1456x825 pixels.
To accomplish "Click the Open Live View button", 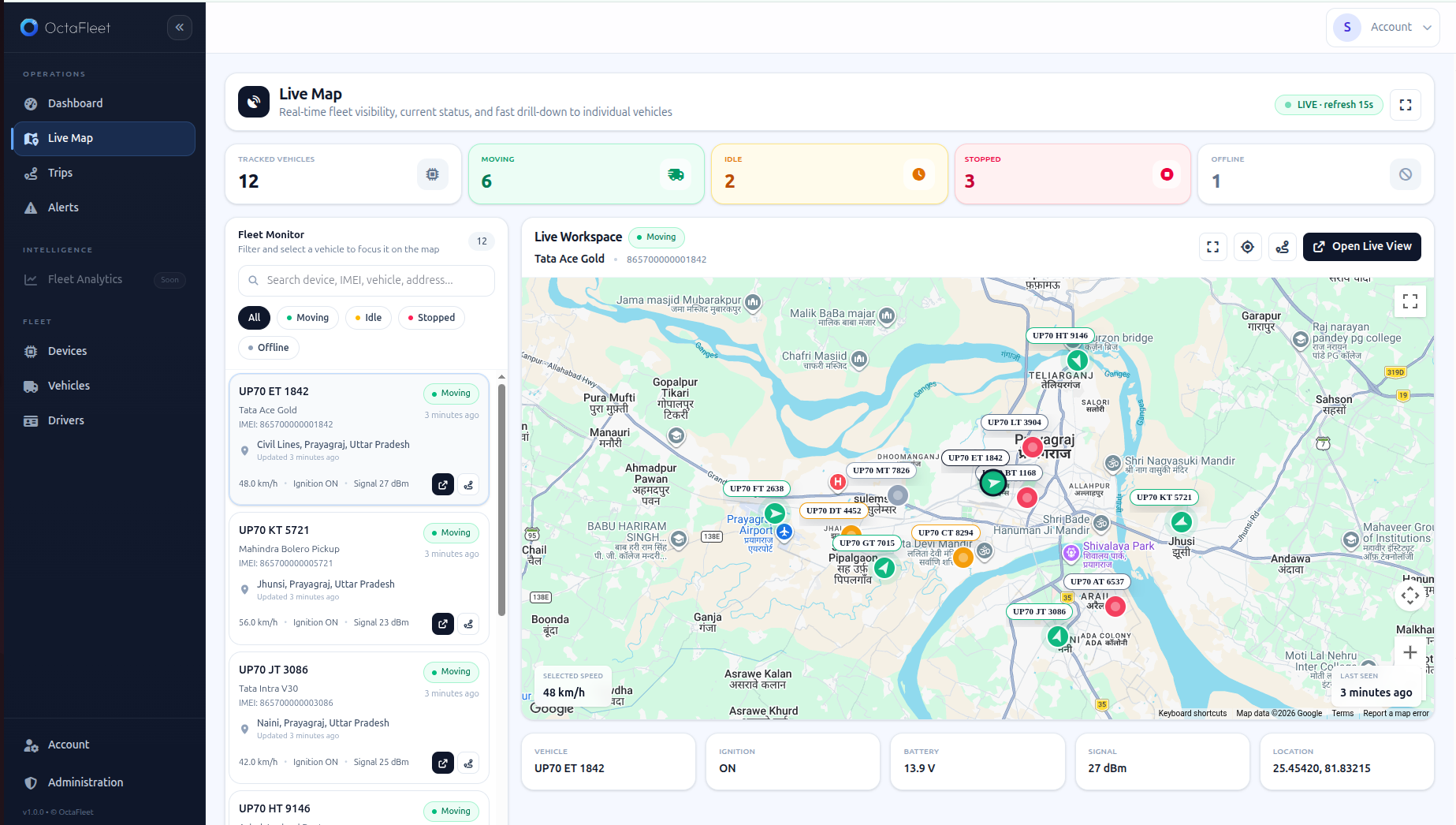I will pyautogui.click(x=1362, y=247).
